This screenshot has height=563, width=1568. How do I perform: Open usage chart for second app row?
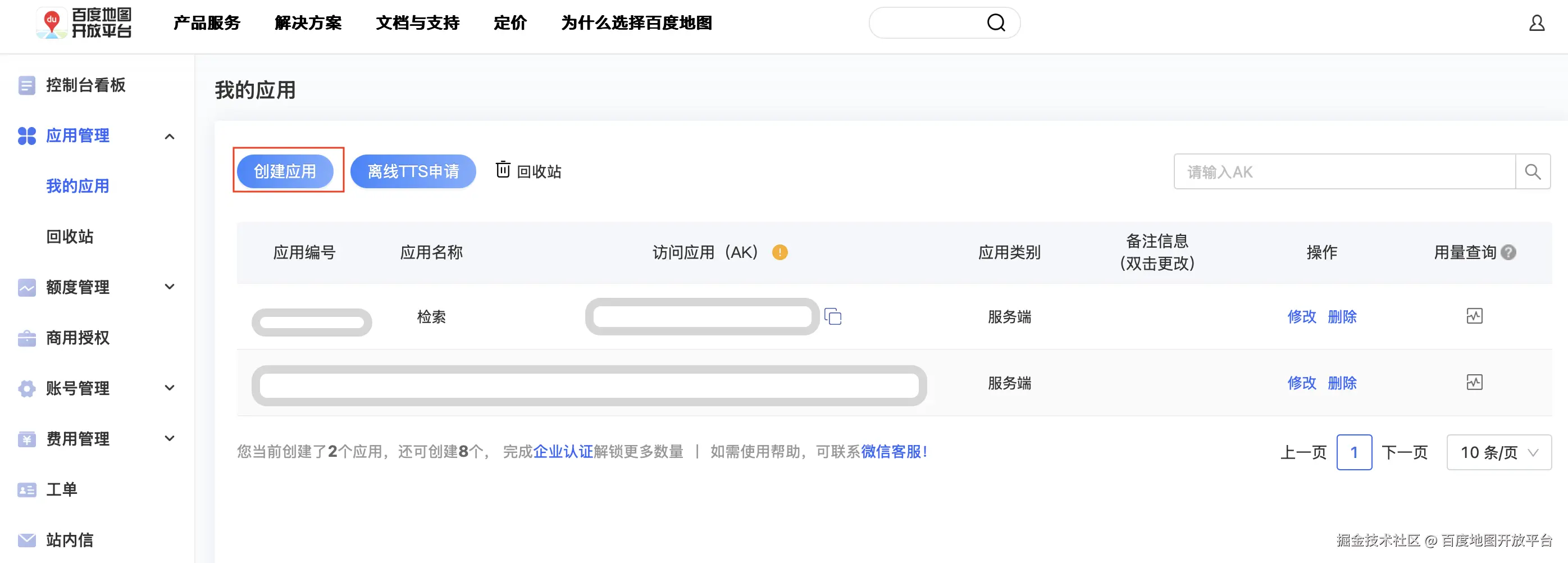coord(1474,383)
